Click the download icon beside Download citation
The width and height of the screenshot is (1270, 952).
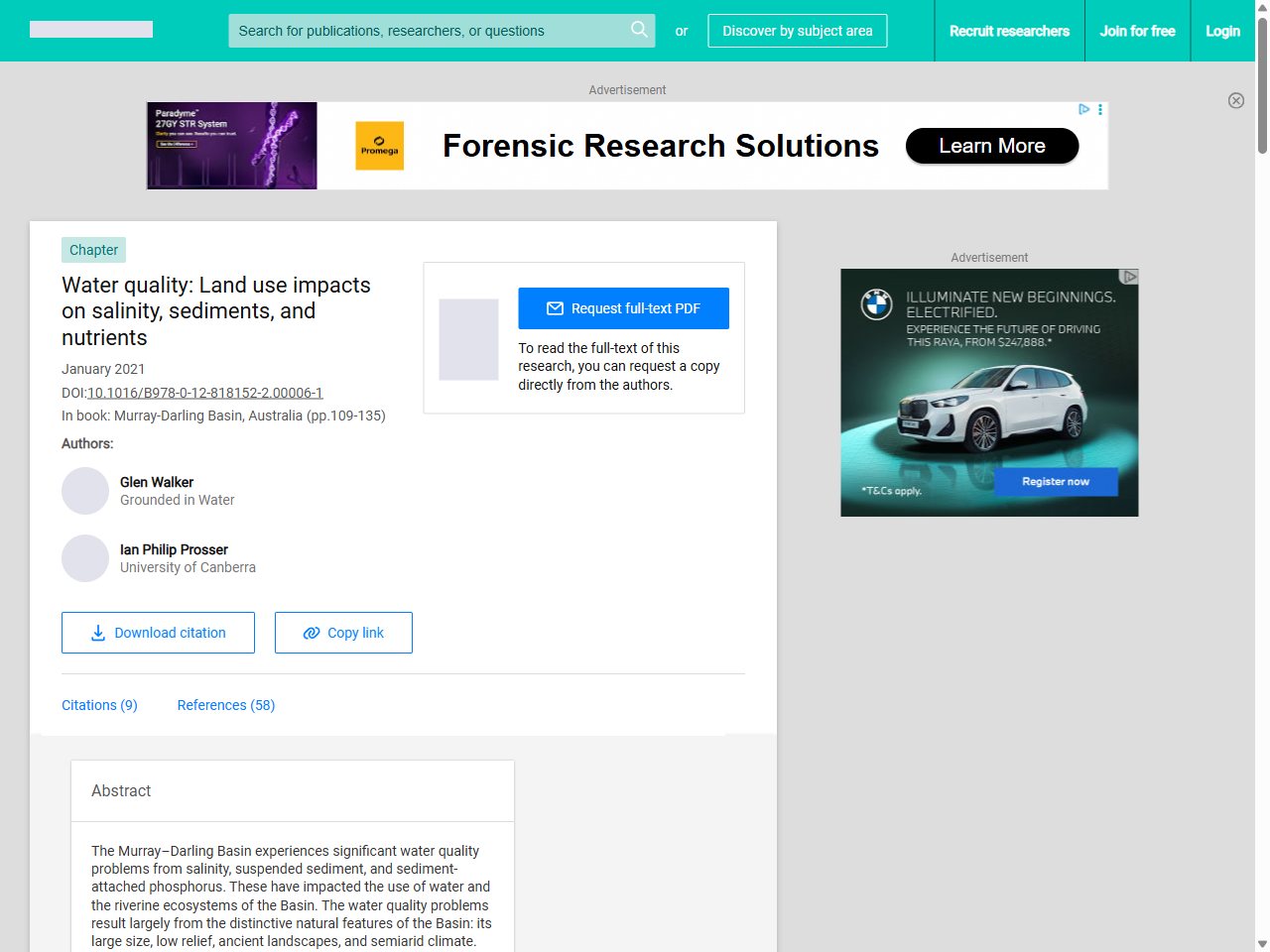[x=96, y=633]
